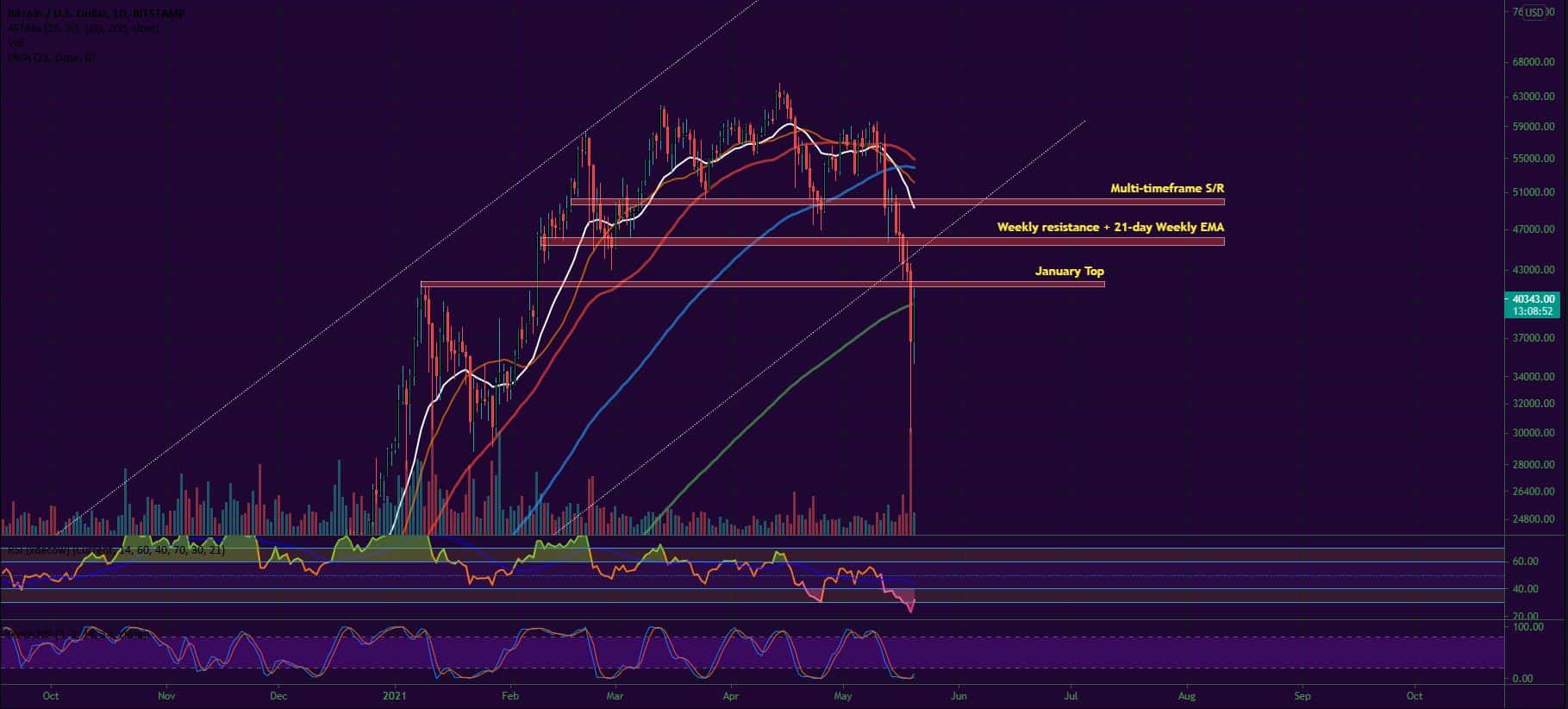1568x709 pixels.
Task: Click the 24800.00 price axis value
Action: [x=1533, y=520]
